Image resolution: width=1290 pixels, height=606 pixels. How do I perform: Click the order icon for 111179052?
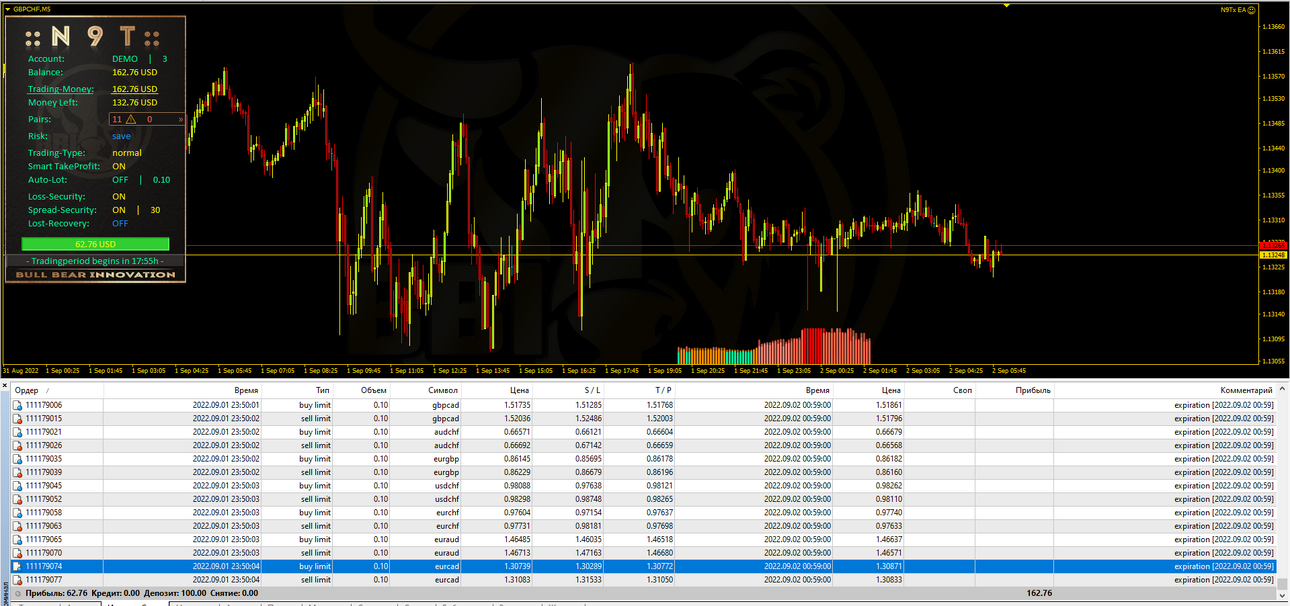pyautogui.click(x=17, y=499)
